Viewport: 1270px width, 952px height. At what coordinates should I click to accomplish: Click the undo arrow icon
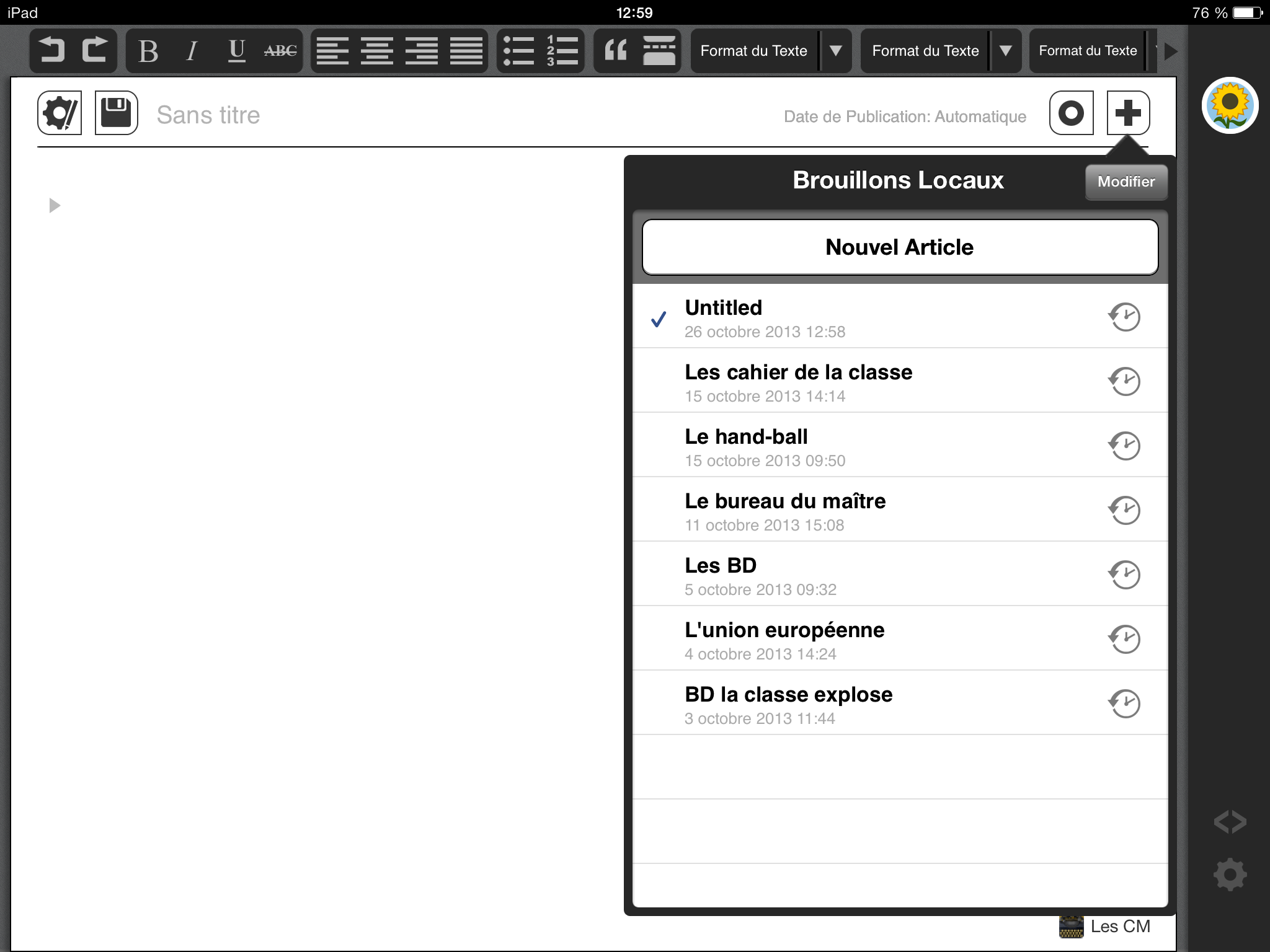click(52, 50)
